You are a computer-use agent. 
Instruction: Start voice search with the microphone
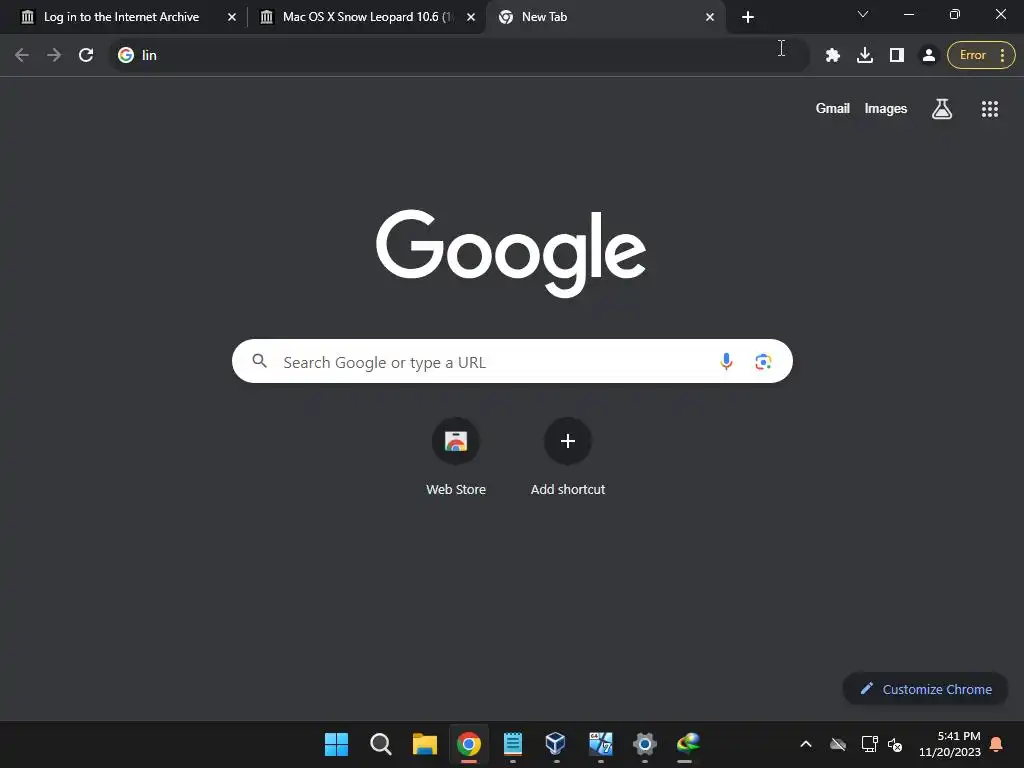726,361
